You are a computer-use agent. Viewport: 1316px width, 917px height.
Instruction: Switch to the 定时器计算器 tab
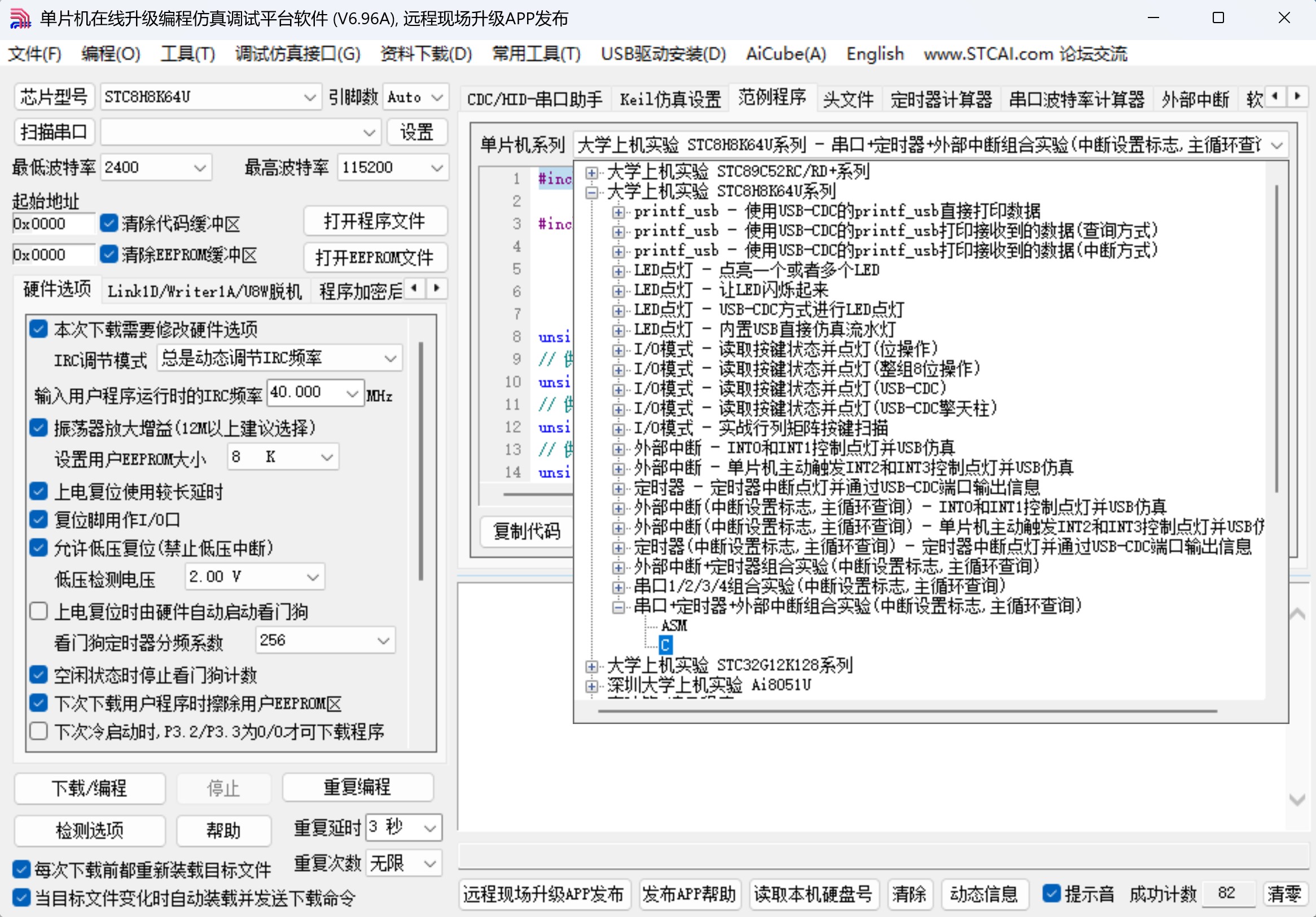[941, 100]
